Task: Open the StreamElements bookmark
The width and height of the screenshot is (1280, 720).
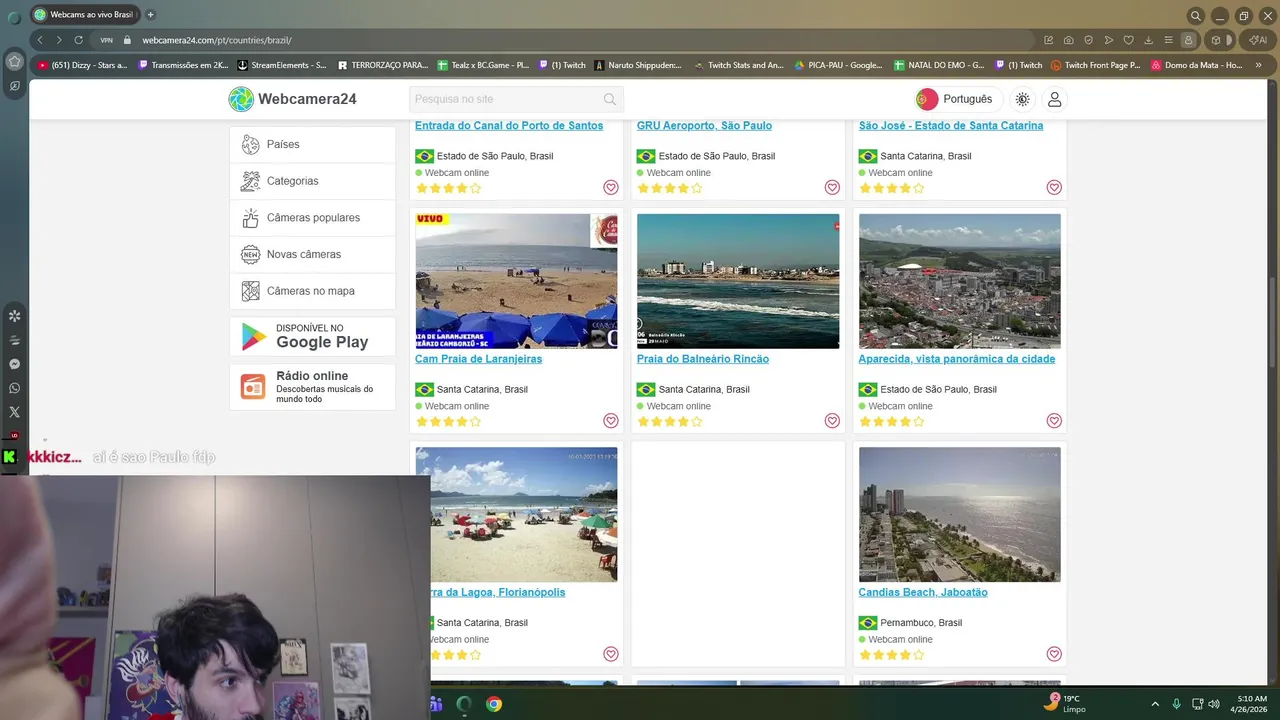Action: coord(282,65)
